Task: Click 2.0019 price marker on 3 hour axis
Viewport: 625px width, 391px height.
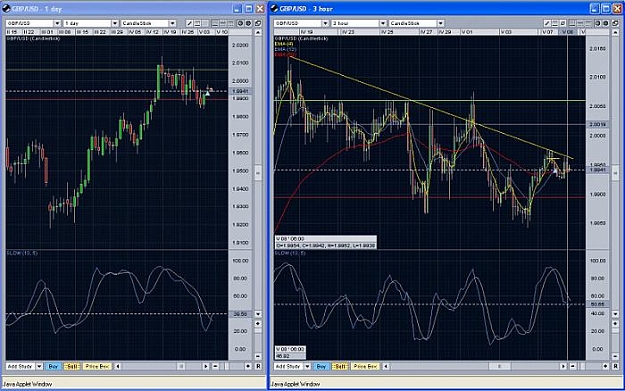Action: point(597,125)
